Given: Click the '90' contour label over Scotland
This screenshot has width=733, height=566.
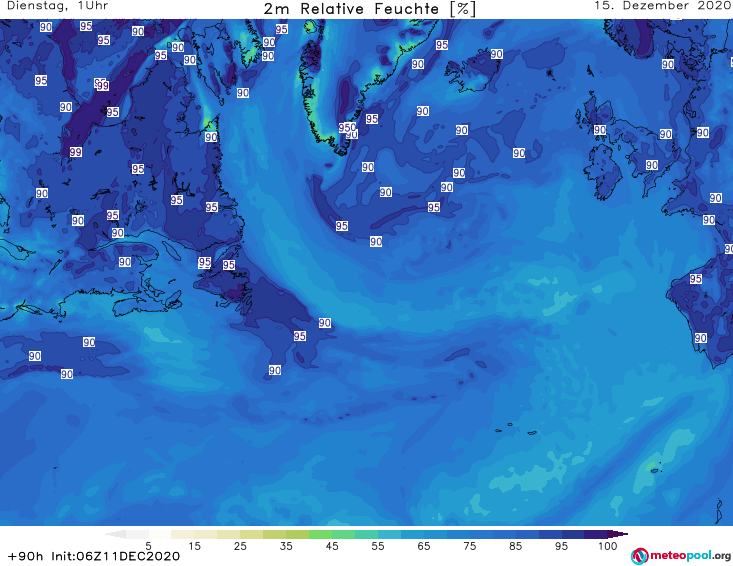Looking at the screenshot, I should click(600, 130).
